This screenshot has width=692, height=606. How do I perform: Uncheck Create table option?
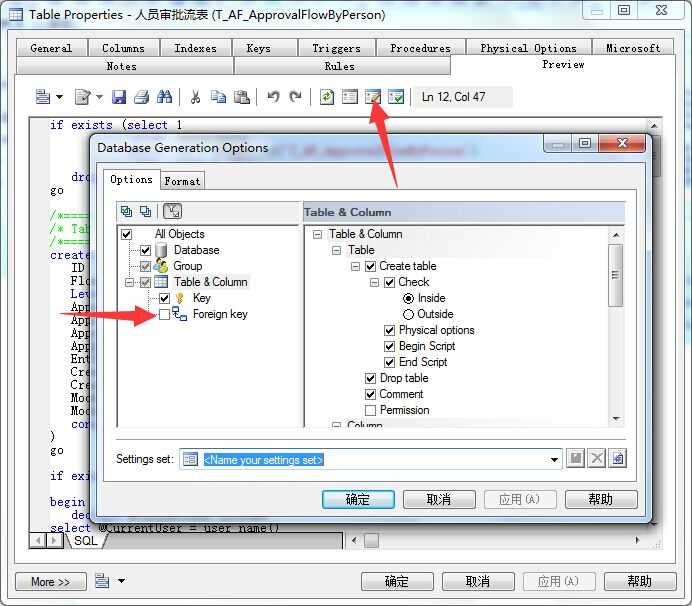[371, 266]
